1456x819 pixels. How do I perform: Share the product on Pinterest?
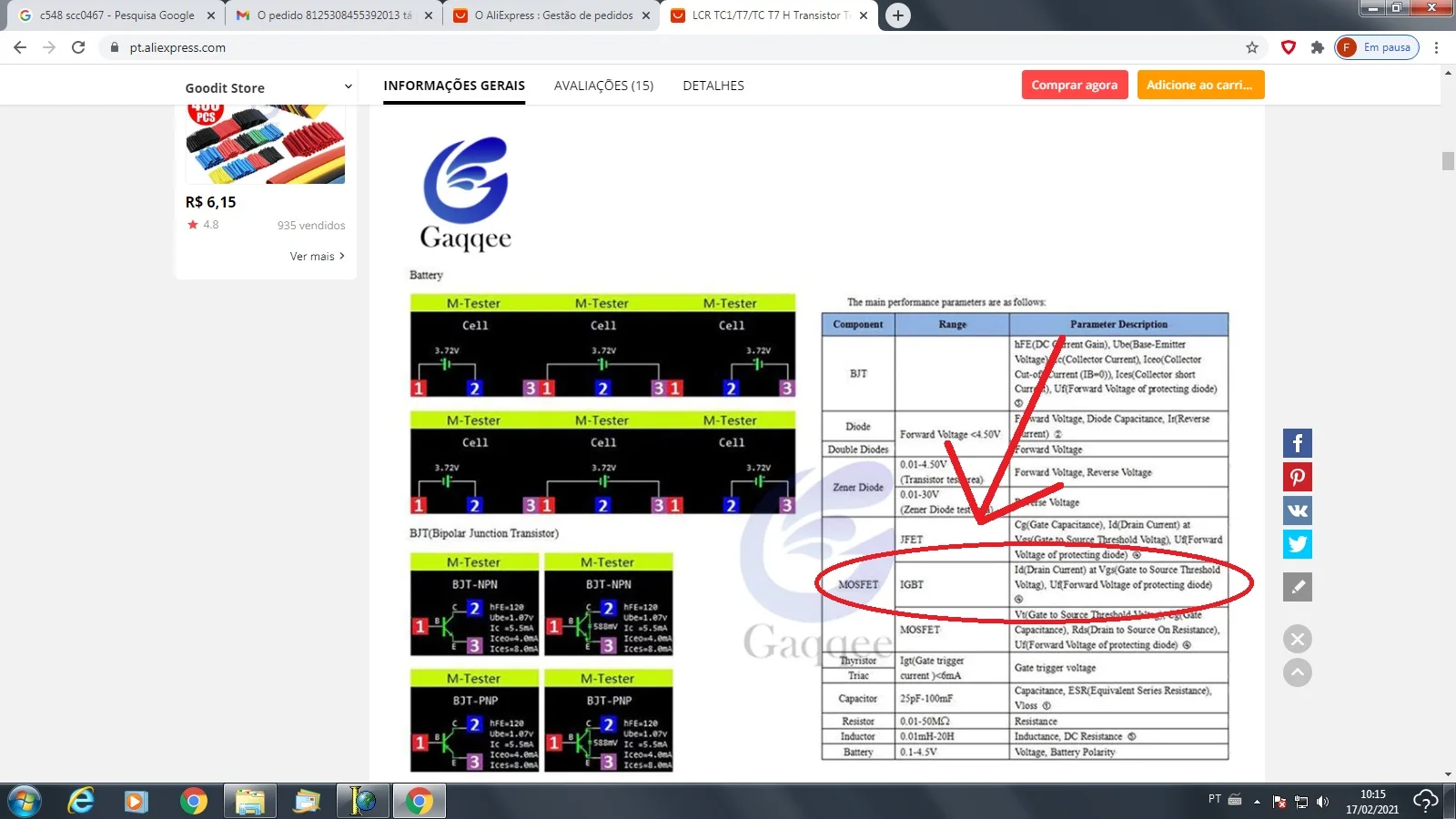point(1298,477)
